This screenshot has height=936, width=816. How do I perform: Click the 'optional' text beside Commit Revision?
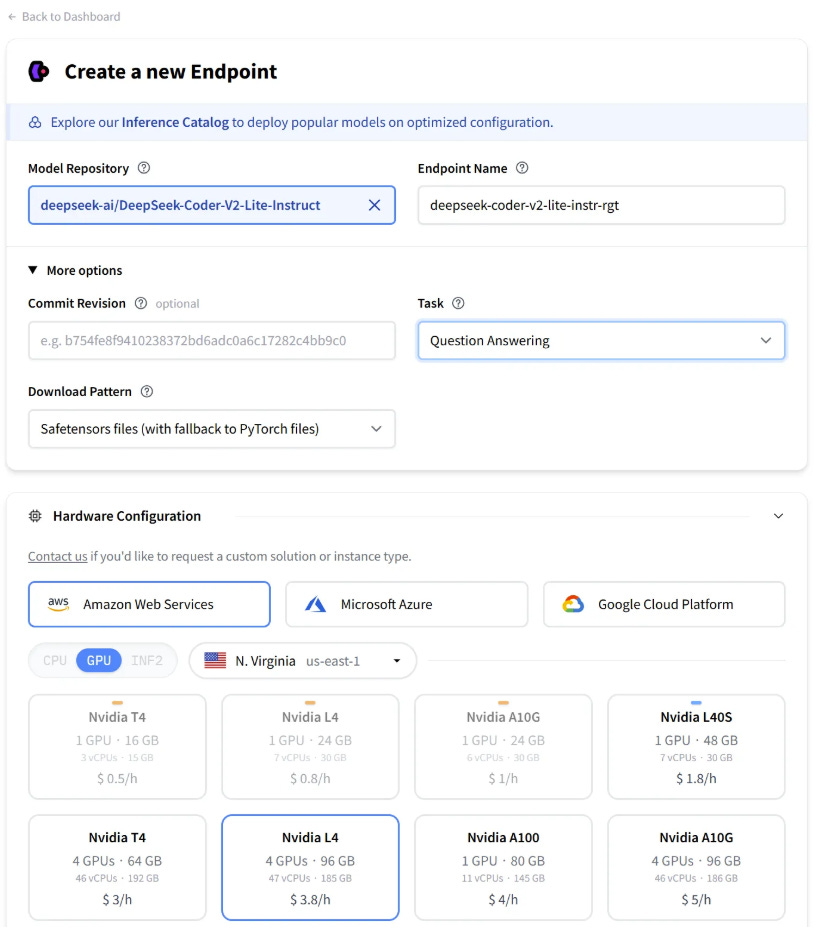pos(177,304)
